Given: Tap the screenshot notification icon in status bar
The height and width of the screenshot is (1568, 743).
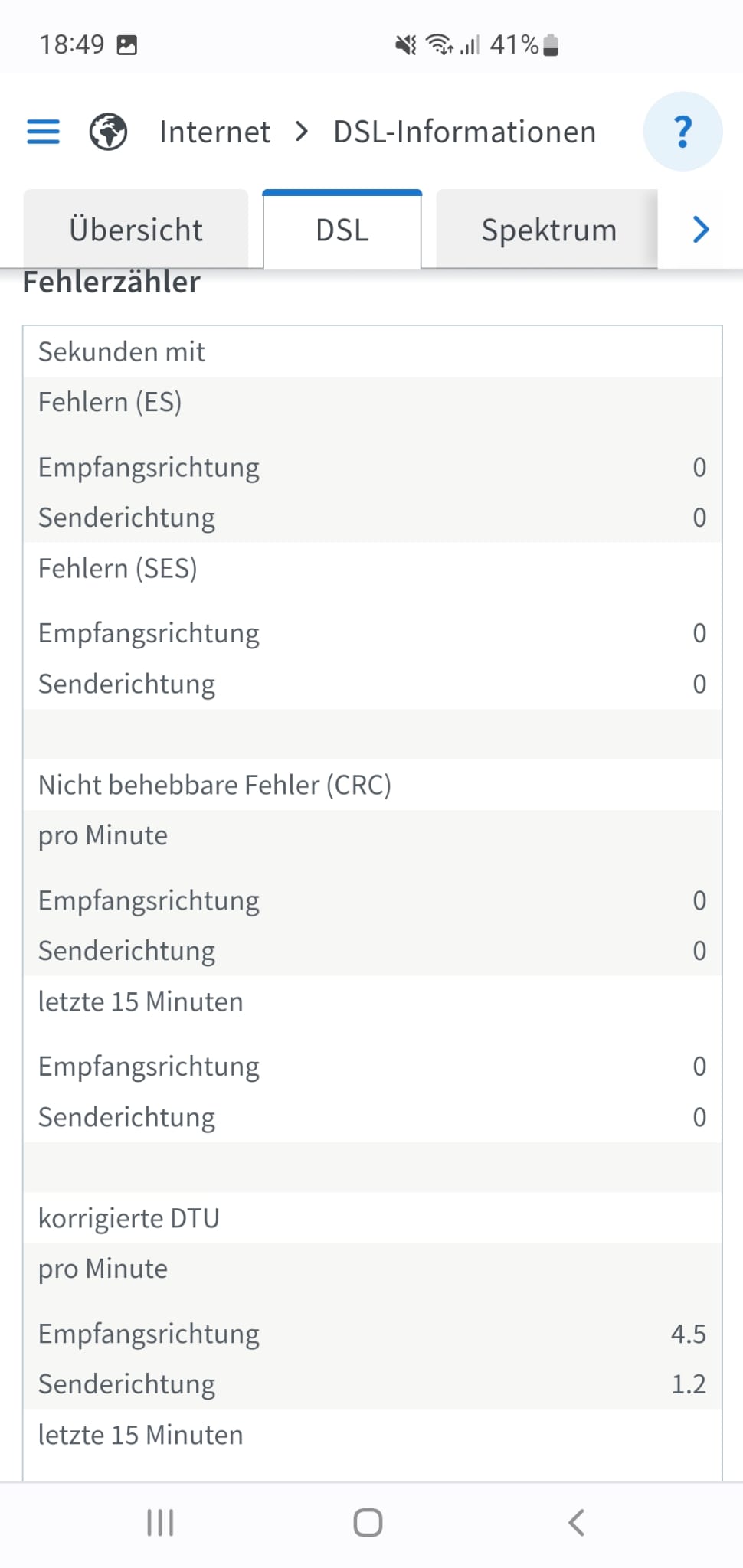Looking at the screenshot, I should click(127, 45).
